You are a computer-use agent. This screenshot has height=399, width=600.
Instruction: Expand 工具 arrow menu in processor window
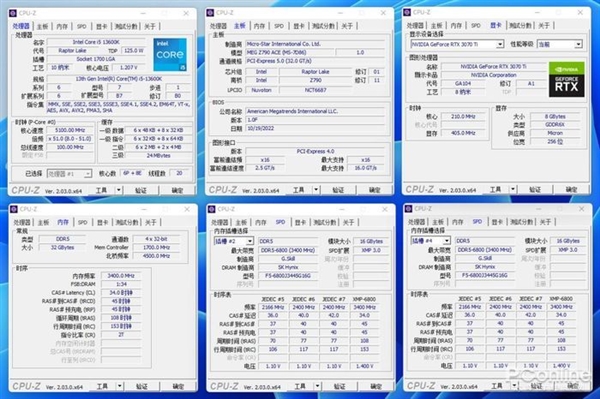coord(119,190)
